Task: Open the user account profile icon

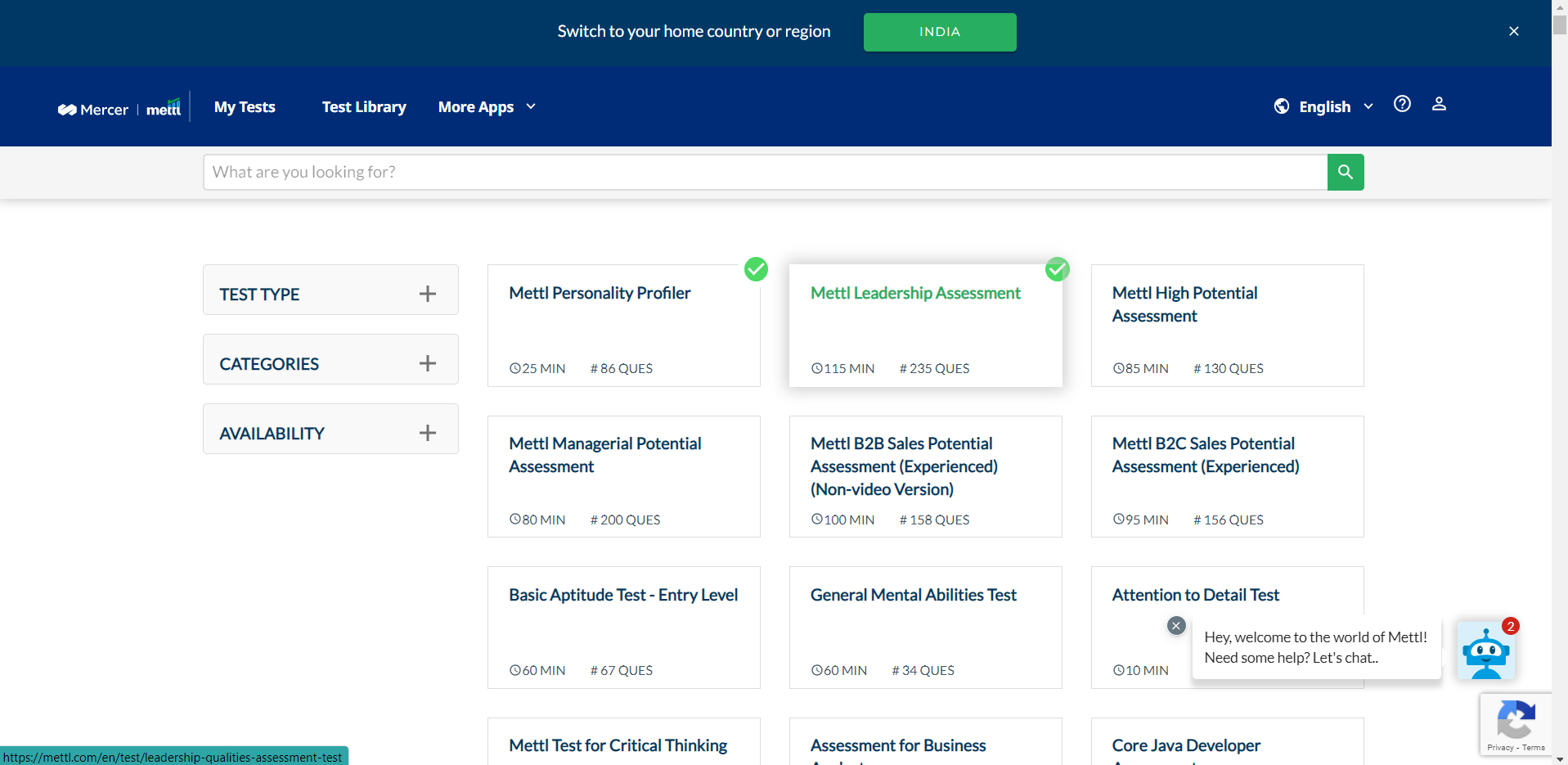Action: (x=1439, y=104)
